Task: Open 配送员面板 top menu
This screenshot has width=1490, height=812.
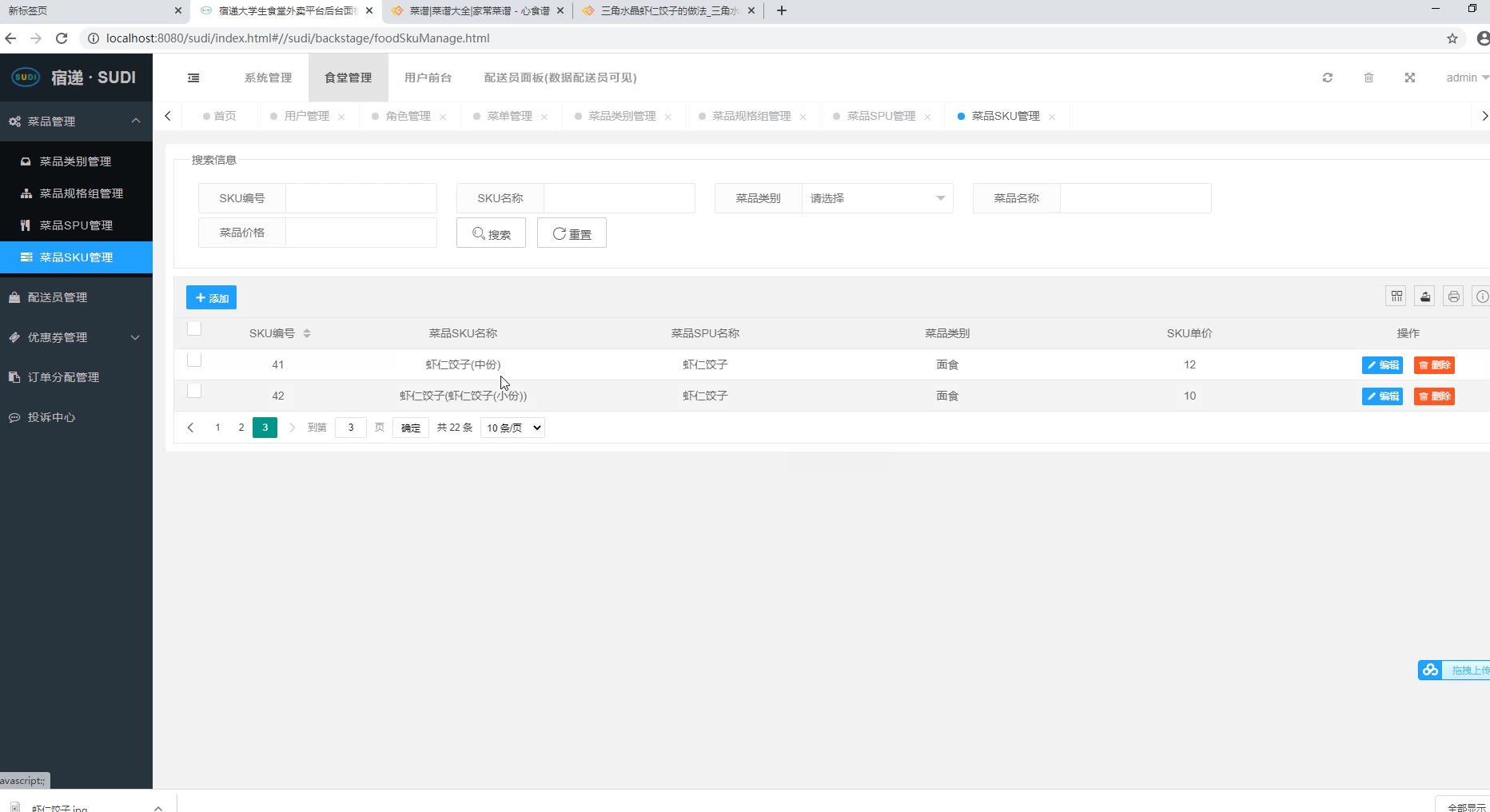Action: (560, 78)
